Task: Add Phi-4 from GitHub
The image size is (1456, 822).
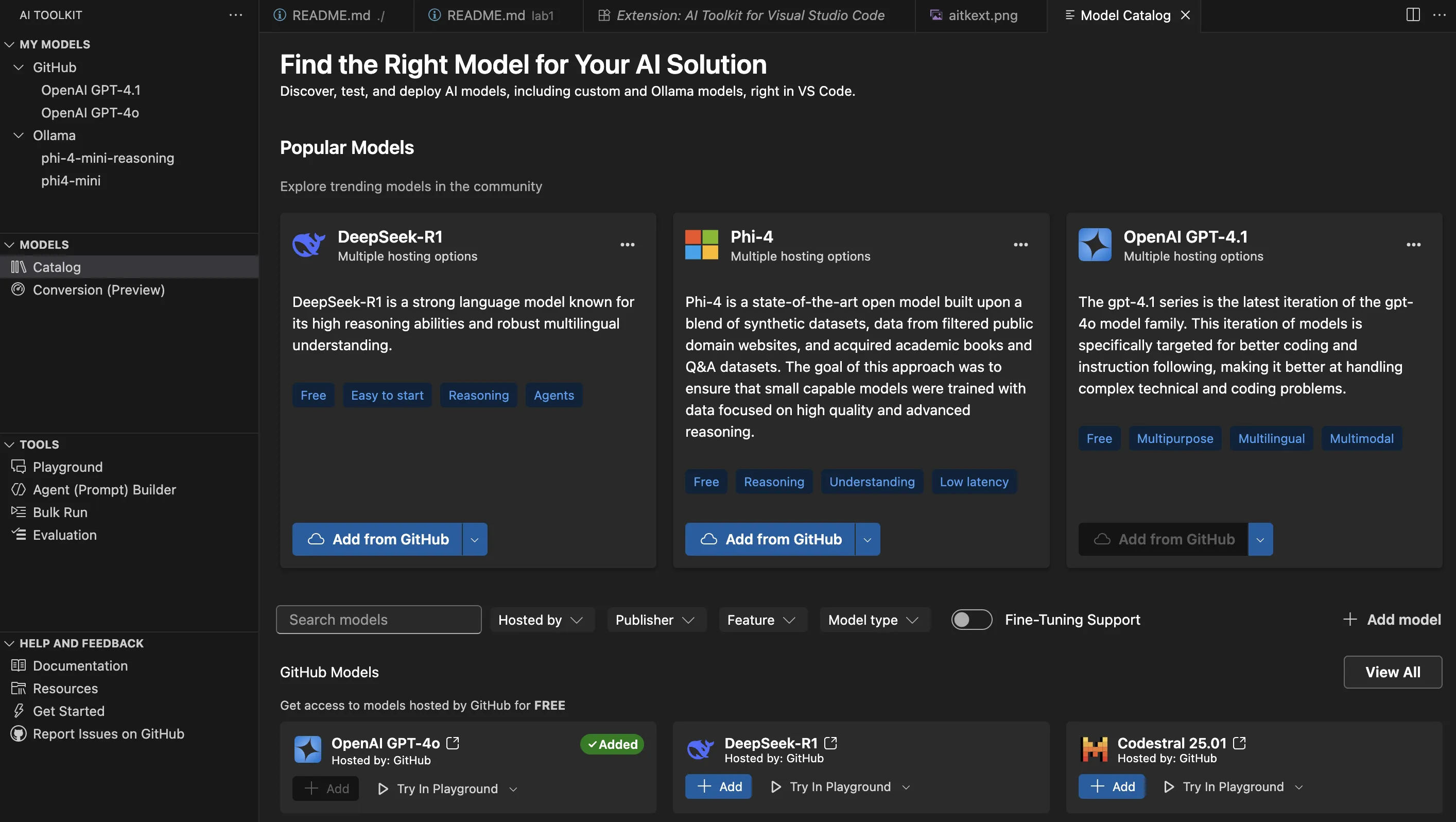Action: (x=770, y=539)
